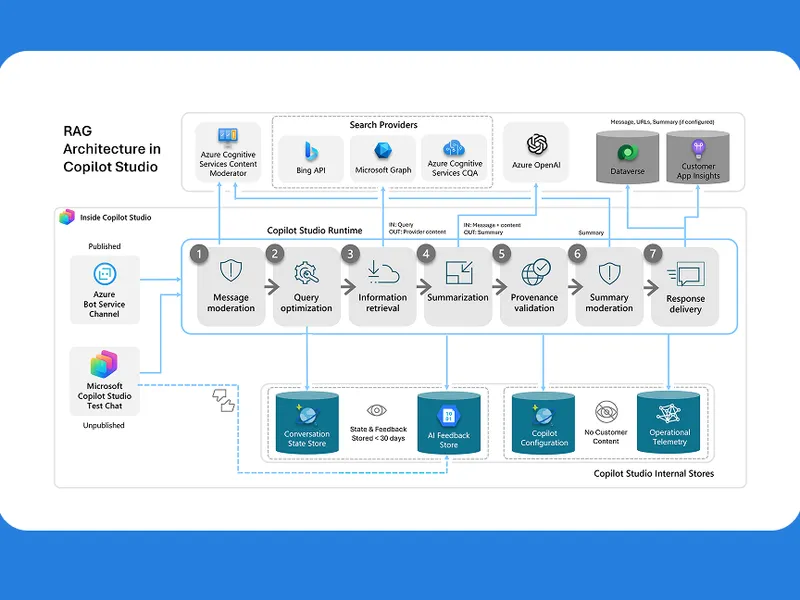Click the 'No Customer Content' text
The height and width of the screenshot is (600, 800).
(606, 437)
